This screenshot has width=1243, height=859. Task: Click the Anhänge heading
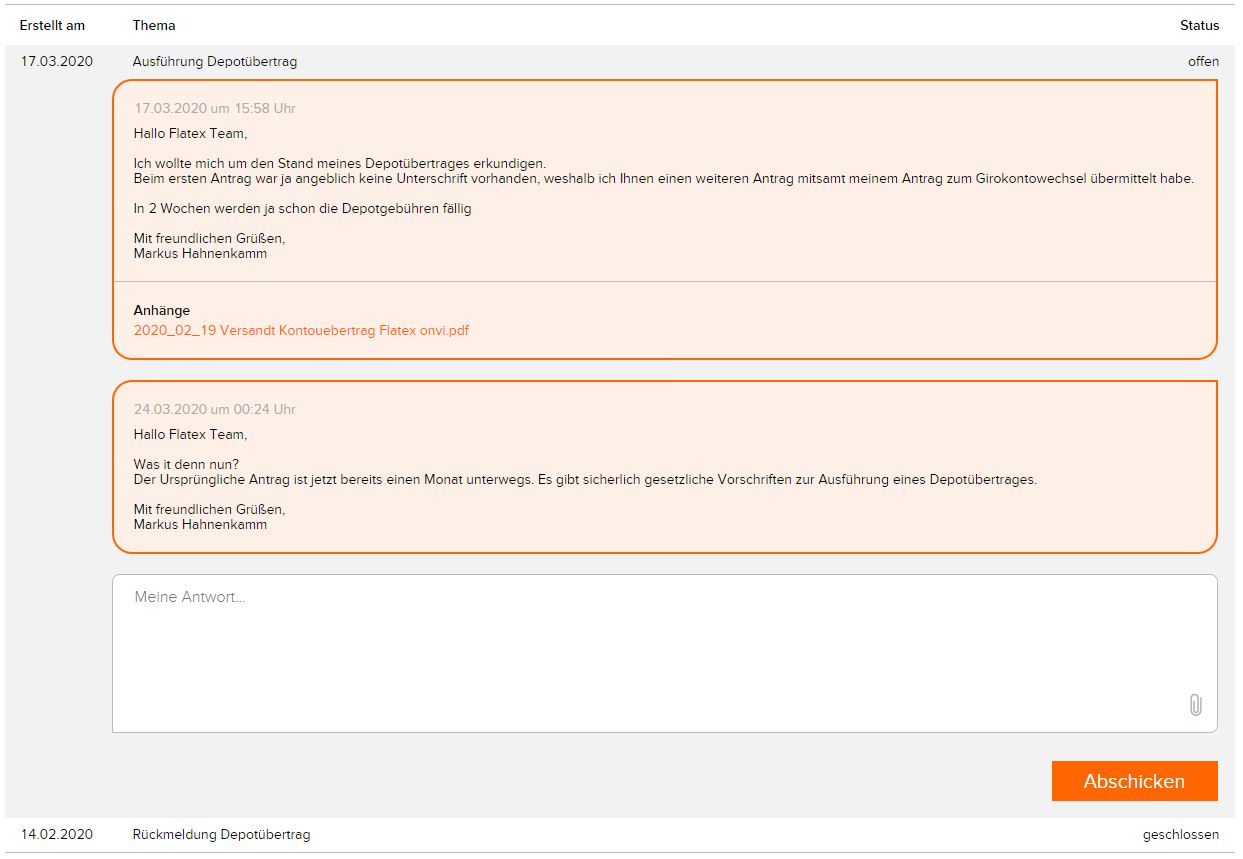point(161,311)
